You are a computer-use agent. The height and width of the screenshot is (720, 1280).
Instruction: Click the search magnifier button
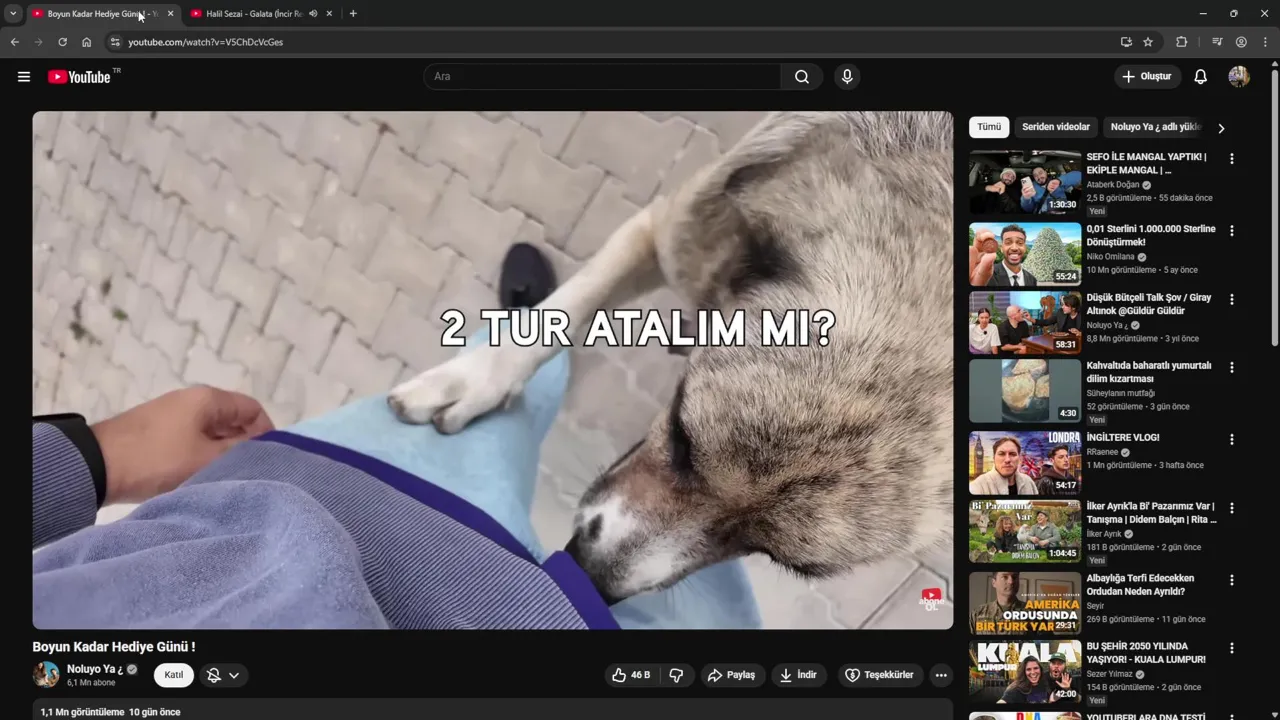(x=802, y=77)
